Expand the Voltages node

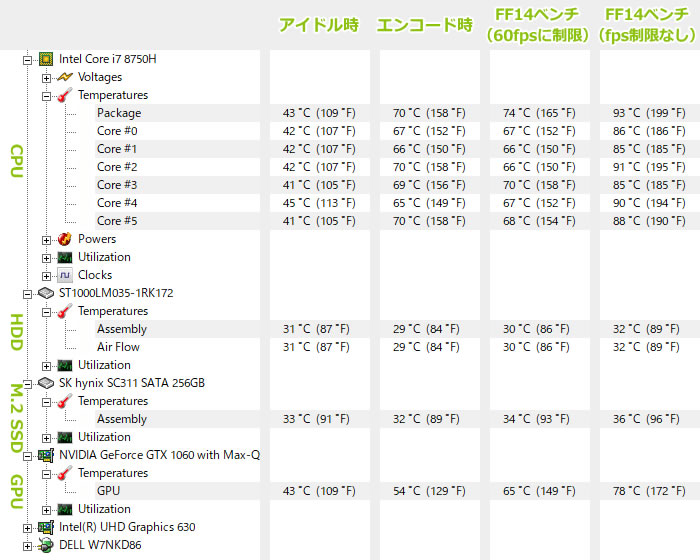tap(46, 78)
